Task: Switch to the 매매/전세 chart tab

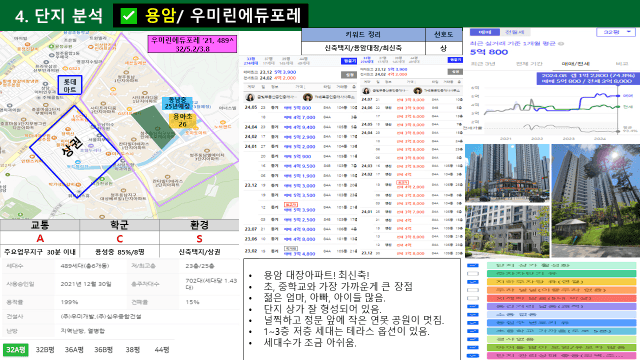Action: [576, 64]
